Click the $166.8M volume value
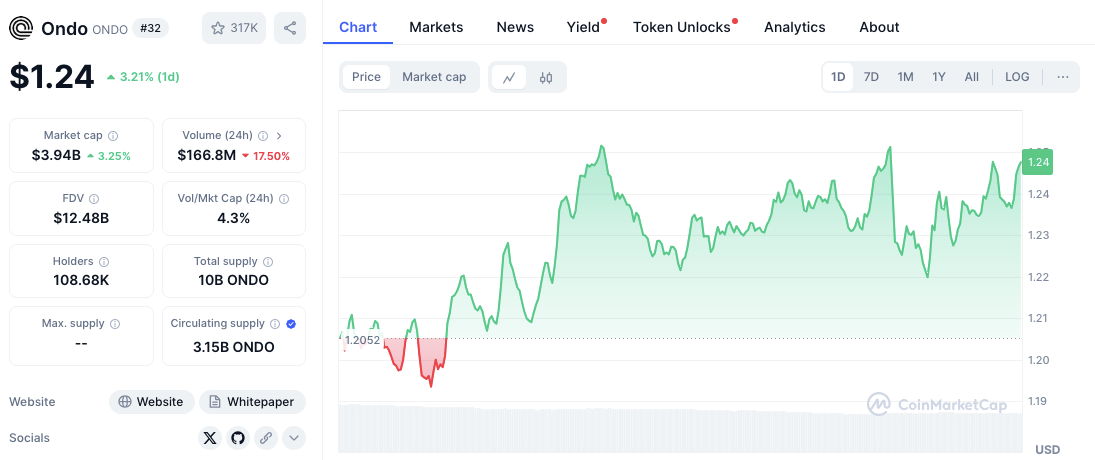The width and height of the screenshot is (1095, 460). pos(206,155)
